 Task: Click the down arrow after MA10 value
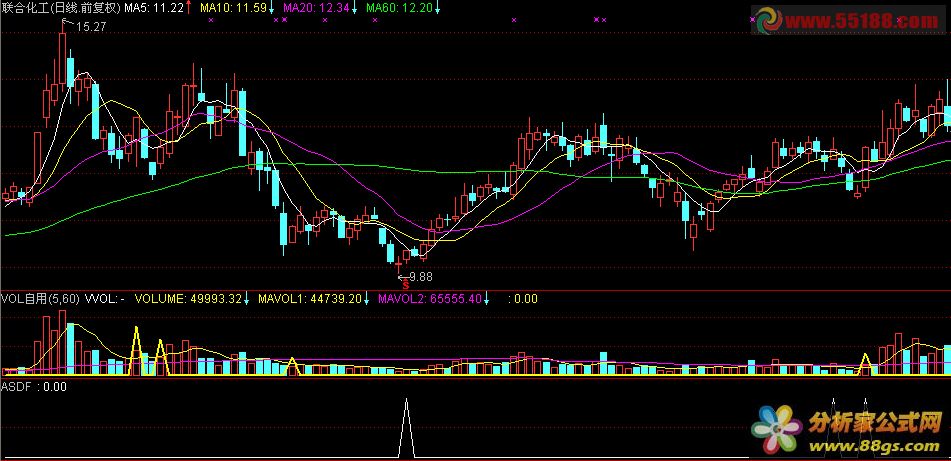click(271, 8)
